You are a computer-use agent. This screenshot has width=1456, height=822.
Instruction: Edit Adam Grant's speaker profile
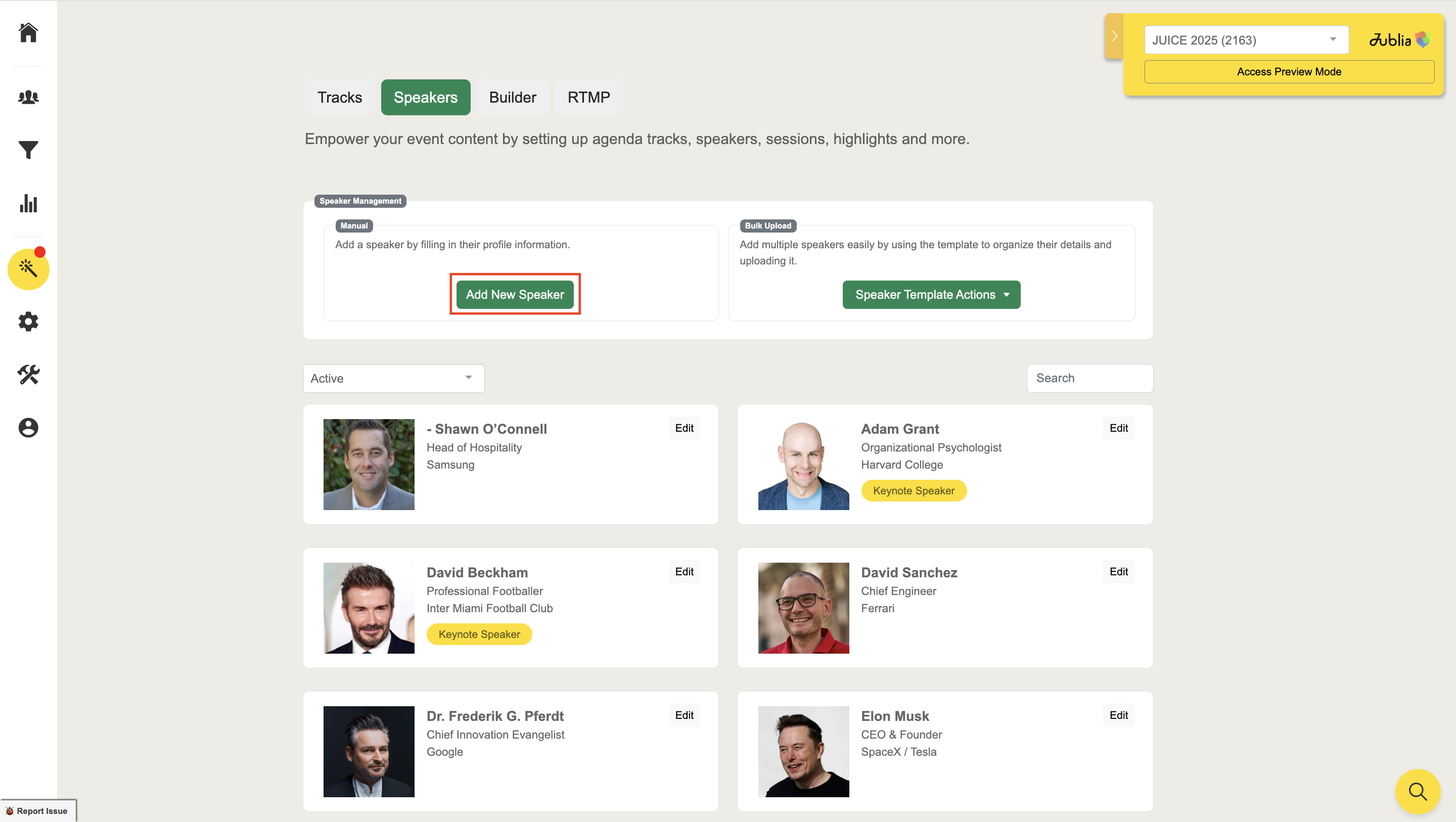tap(1118, 428)
